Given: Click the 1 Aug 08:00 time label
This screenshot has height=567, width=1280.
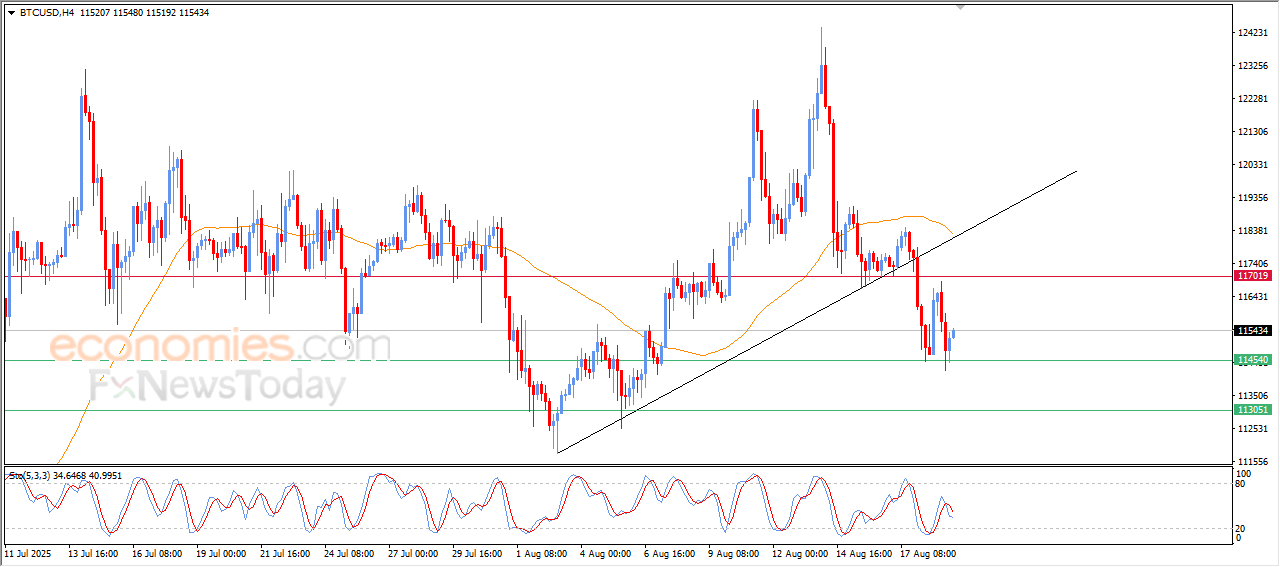Looking at the screenshot, I should [x=541, y=552].
